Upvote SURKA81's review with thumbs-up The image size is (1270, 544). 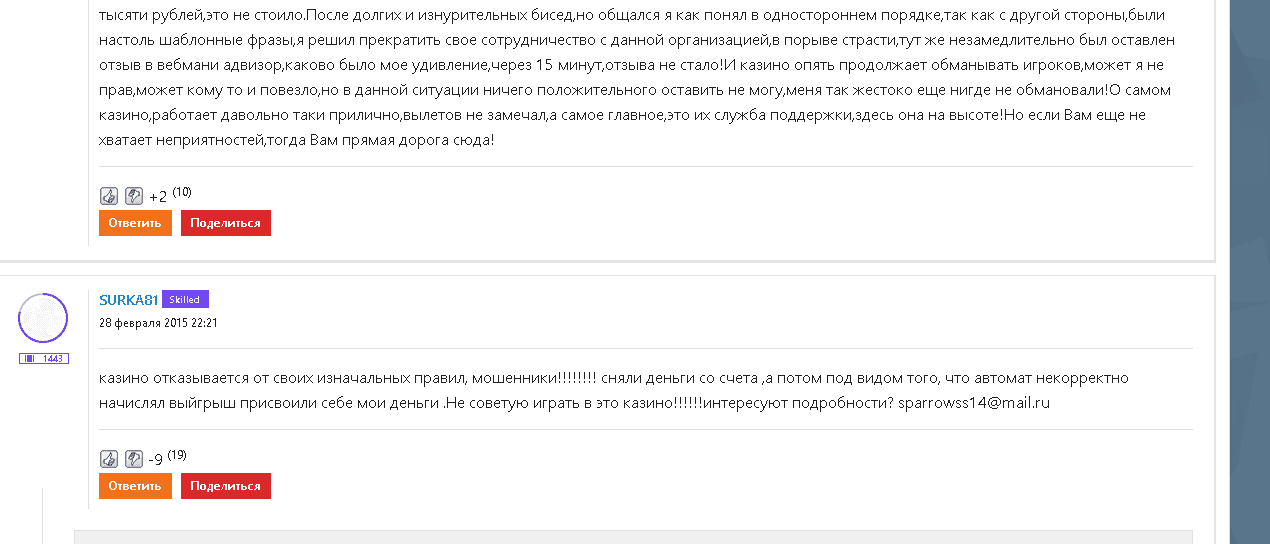109,459
